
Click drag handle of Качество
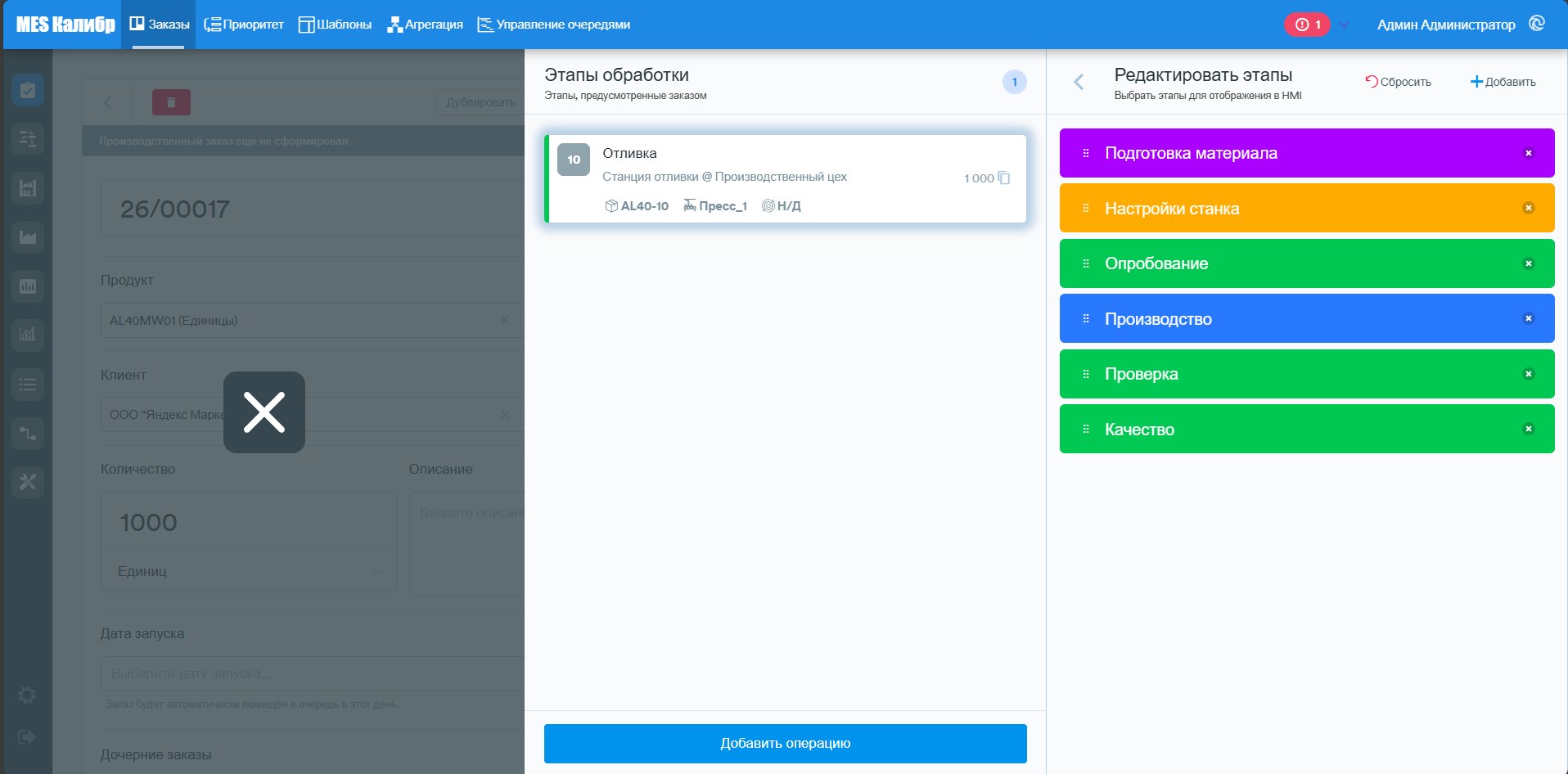point(1086,429)
